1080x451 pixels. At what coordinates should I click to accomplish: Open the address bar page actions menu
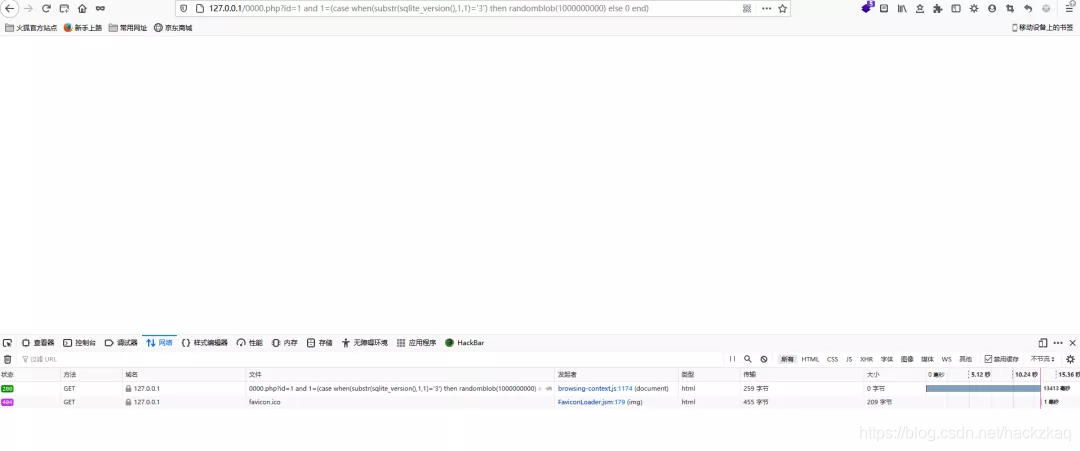[x=766, y=9]
